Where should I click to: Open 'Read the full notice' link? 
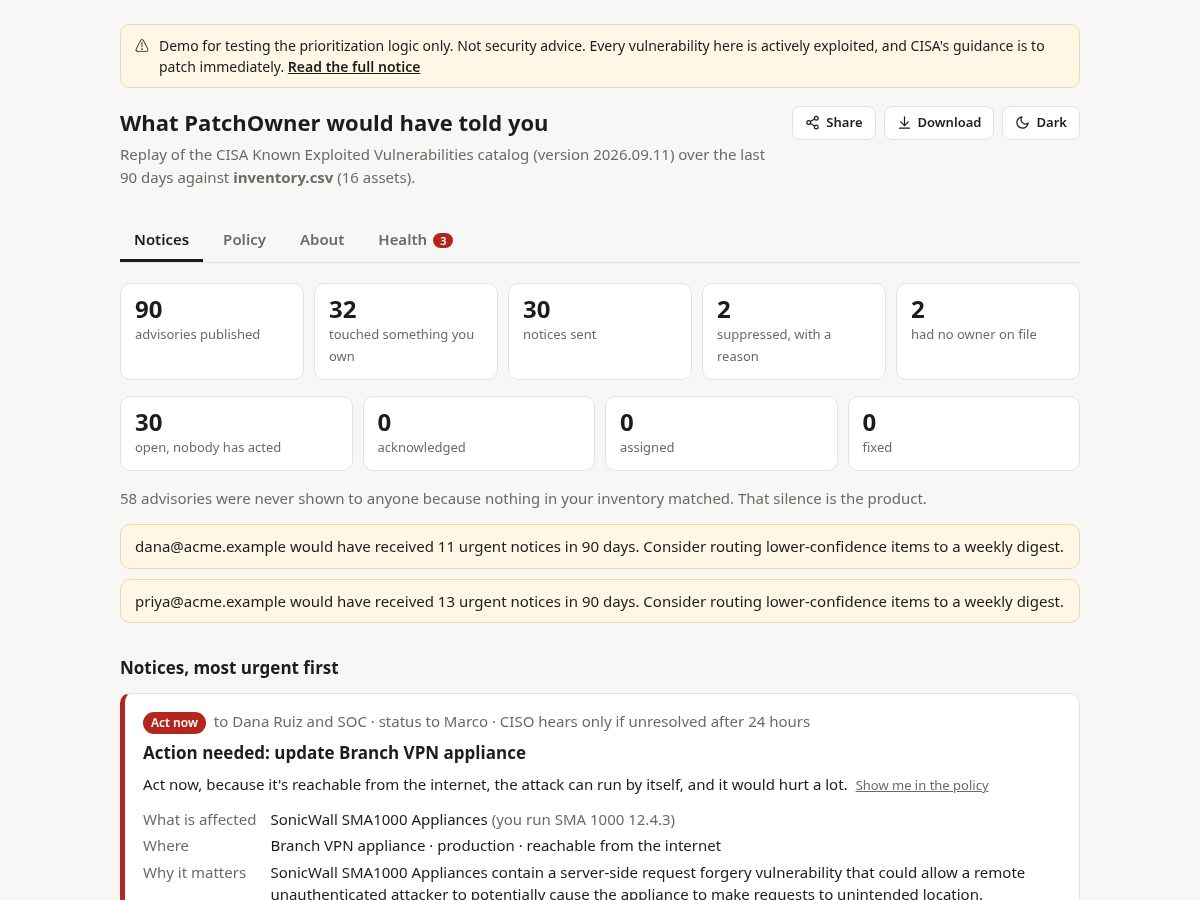354,67
